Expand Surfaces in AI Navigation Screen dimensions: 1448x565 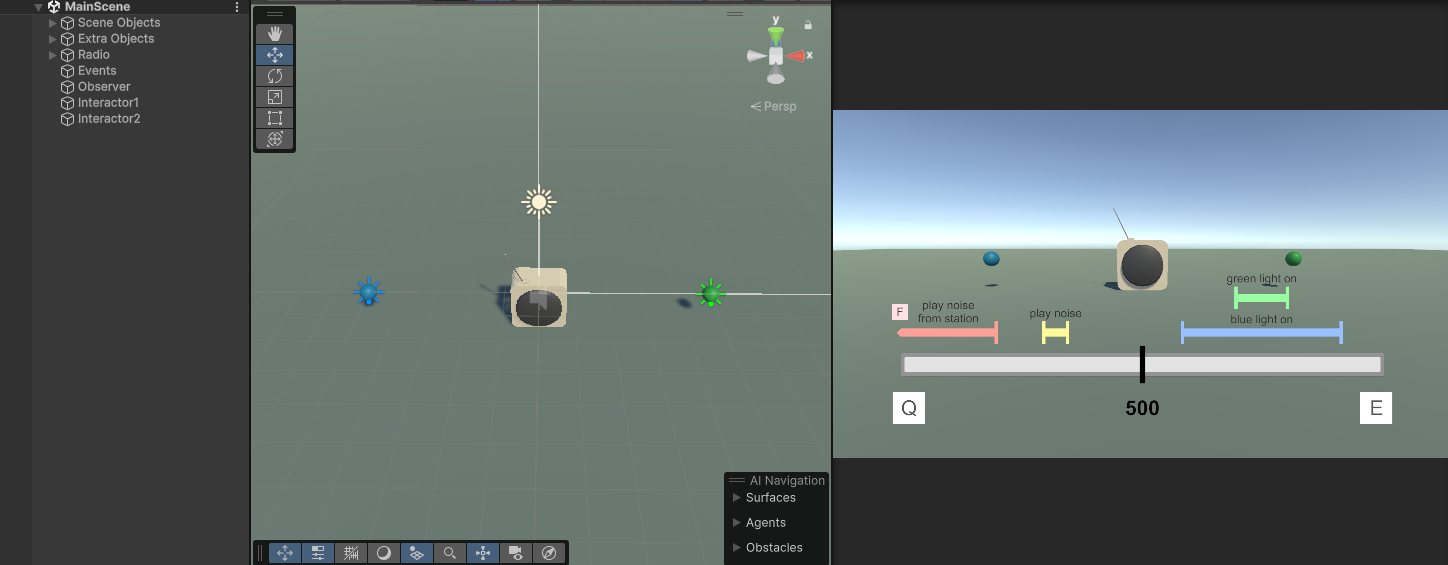click(x=737, y=497)
